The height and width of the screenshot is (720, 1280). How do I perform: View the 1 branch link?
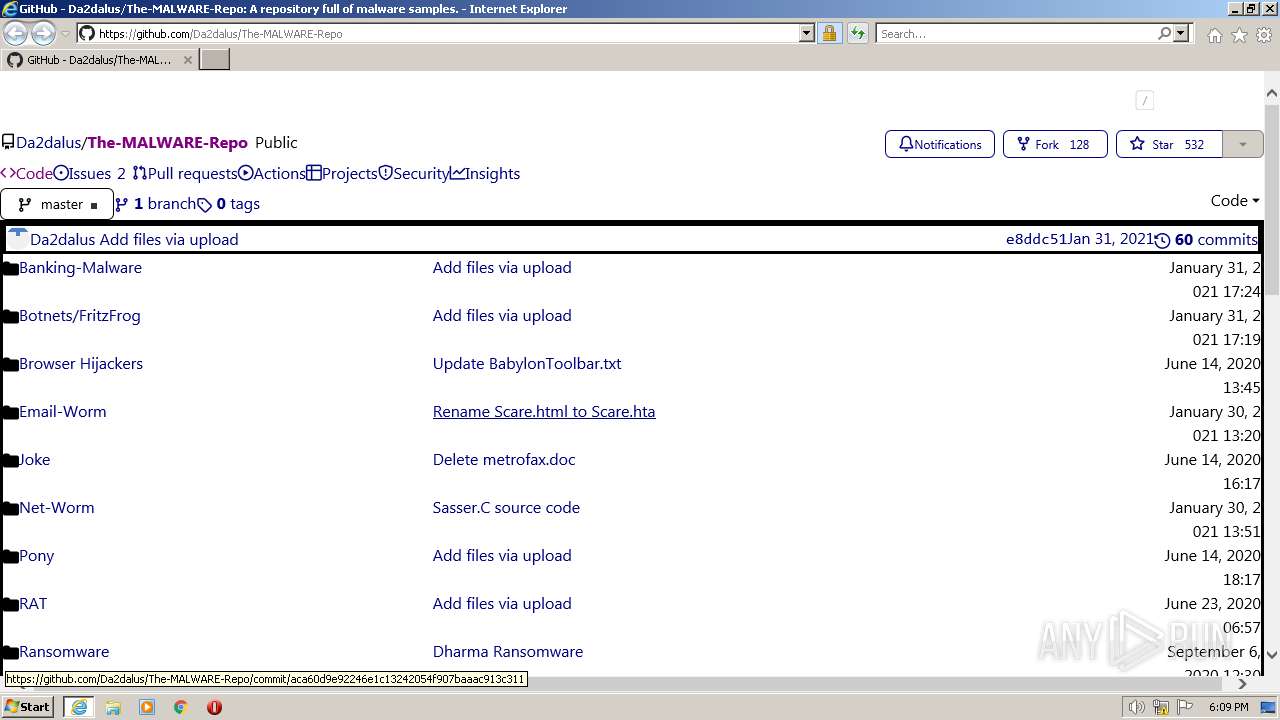point(155,204)
